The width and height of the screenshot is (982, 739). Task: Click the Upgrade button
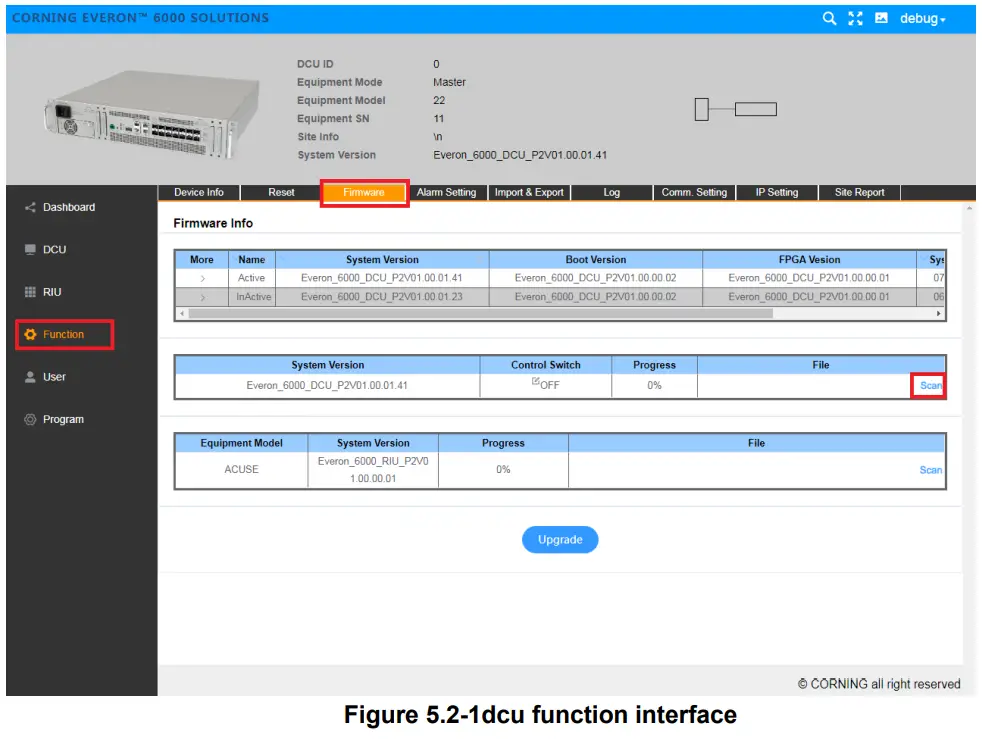(560, 540)
